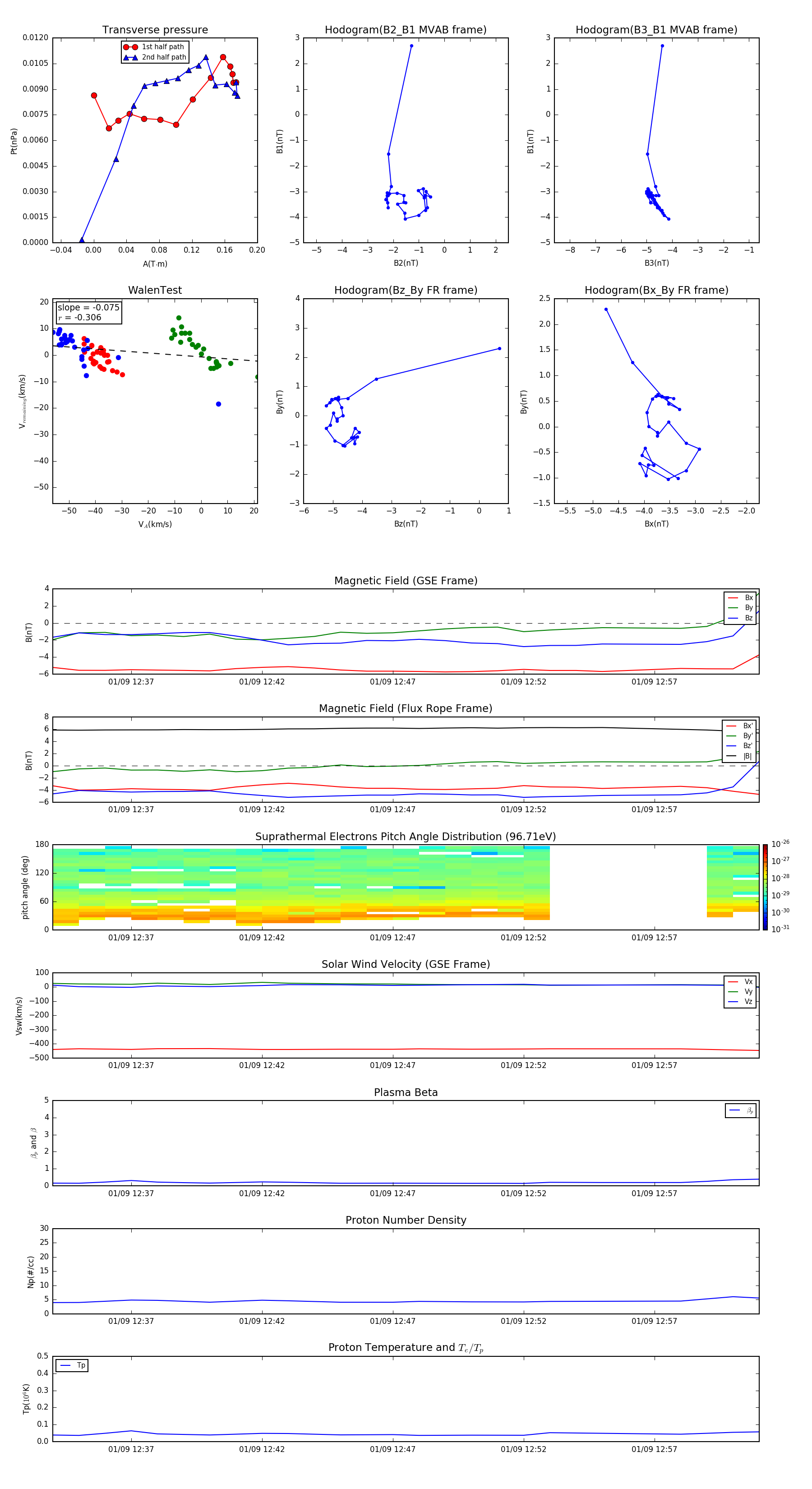Select the By' entry in Flux Rope legend
The height and width of the screenshot is (1489, 812).
[x=740, y=736]
